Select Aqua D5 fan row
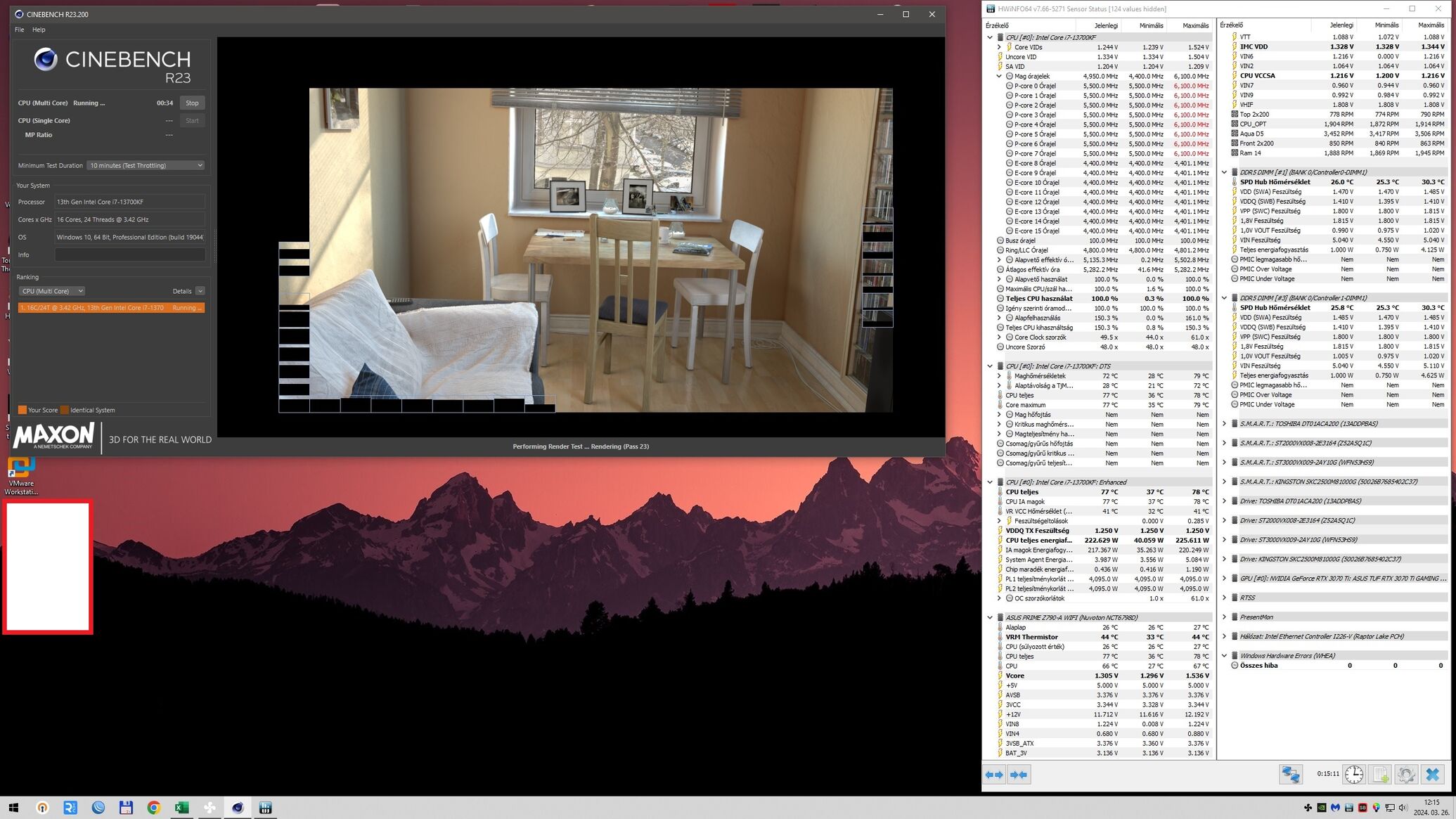Viewport: 1456px width, 819px height. [x=1339, y=134]
